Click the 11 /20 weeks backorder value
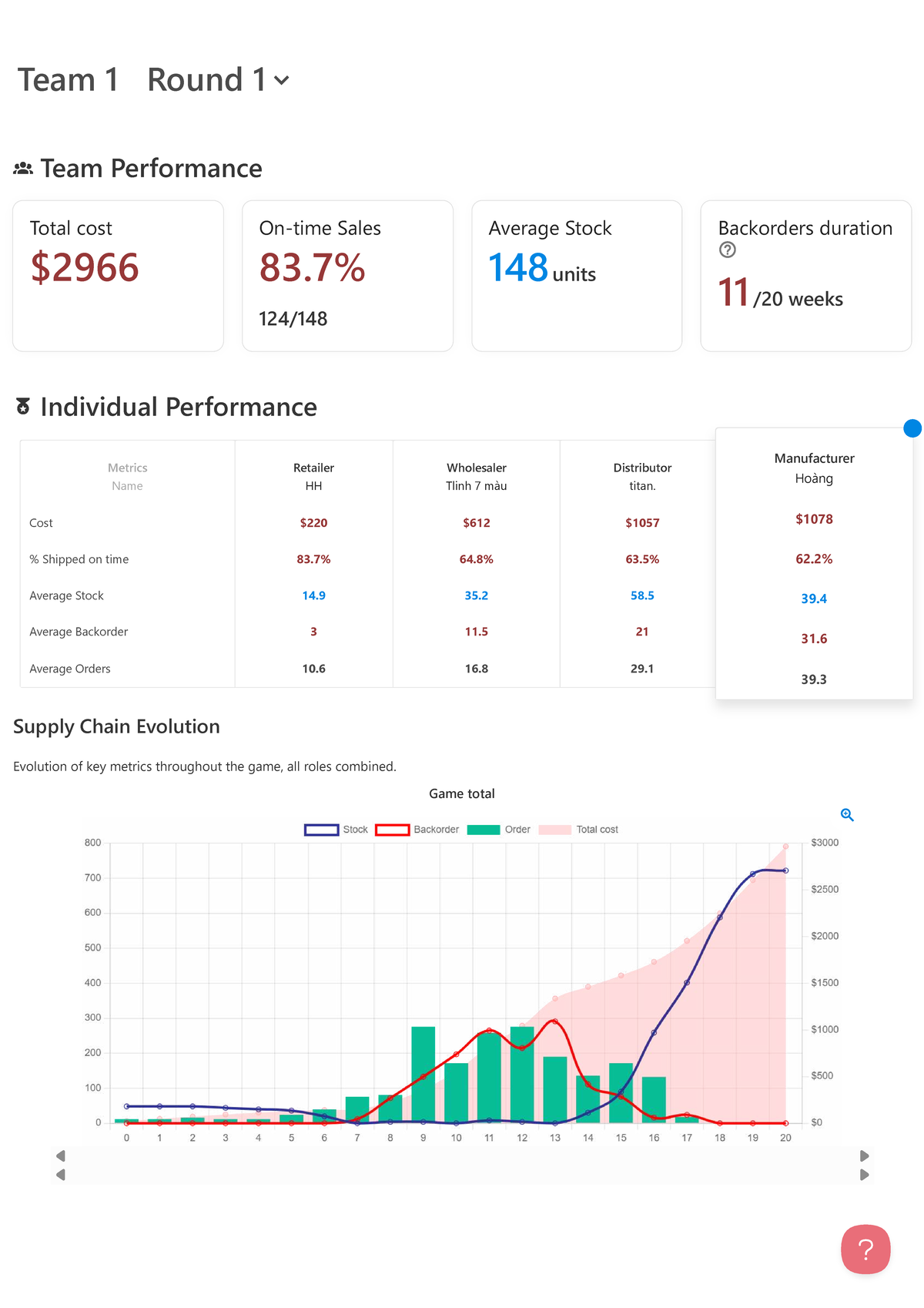 click(x=780, y=293)
